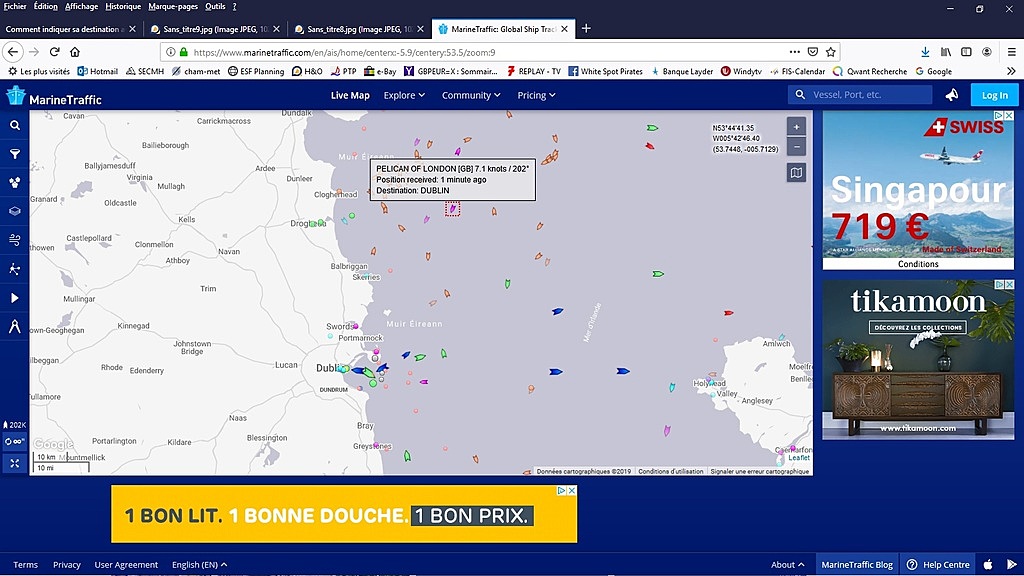Select the Pelican of London vessel marker
Screen dimensions: 1024x576
[x=453, y=209]
